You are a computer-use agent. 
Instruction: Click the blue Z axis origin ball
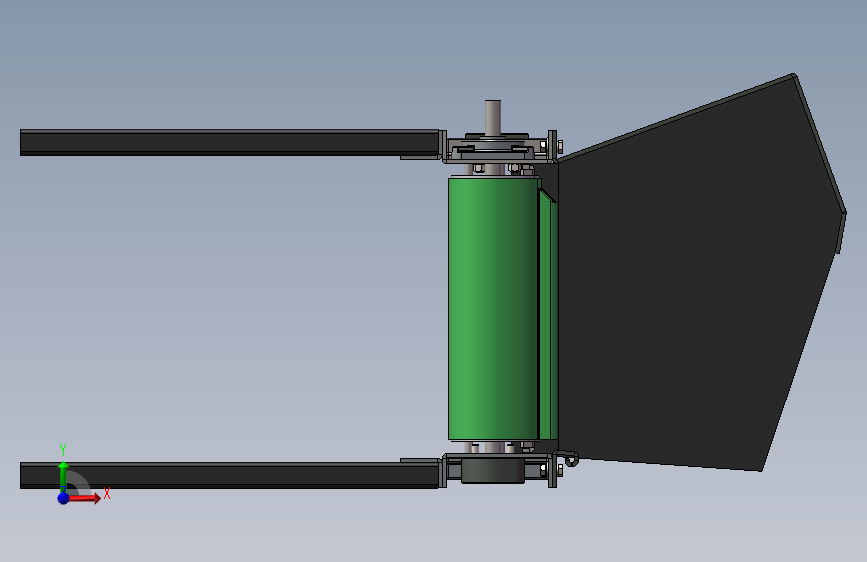click(x=63, y=498)
